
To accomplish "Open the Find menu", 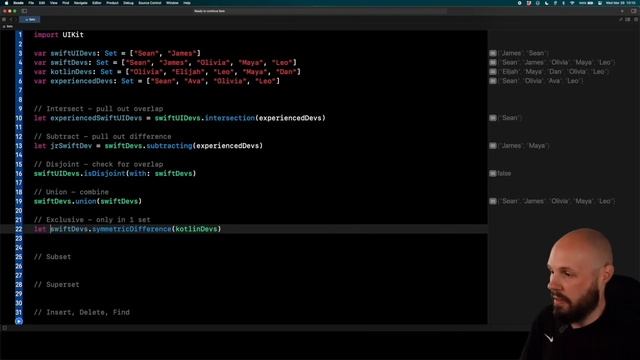I will tap(65, 3).
